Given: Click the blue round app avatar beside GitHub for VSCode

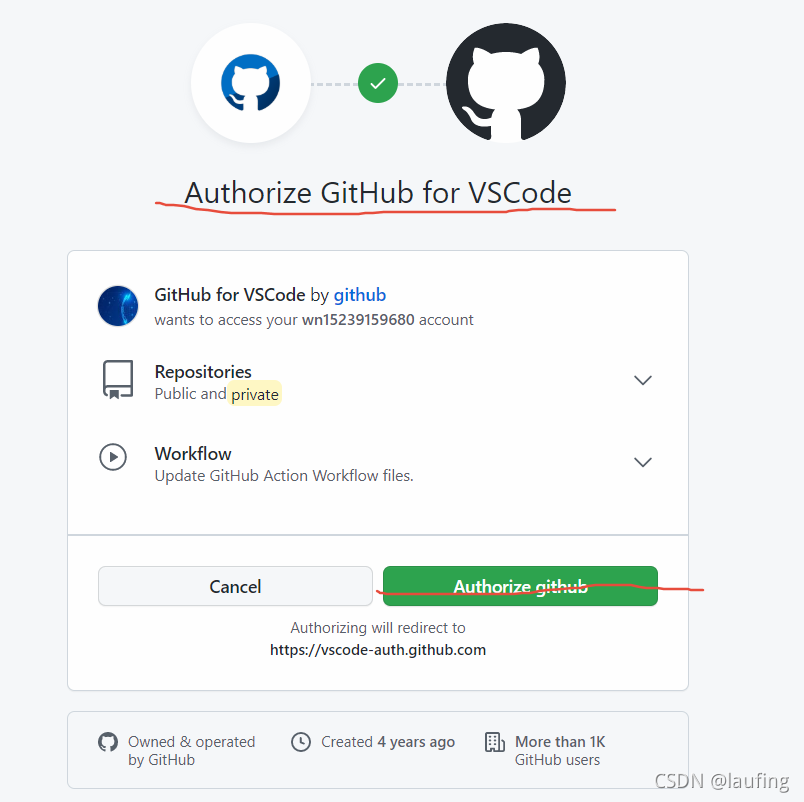Looking at the screenshot, I should click(118, 306).
